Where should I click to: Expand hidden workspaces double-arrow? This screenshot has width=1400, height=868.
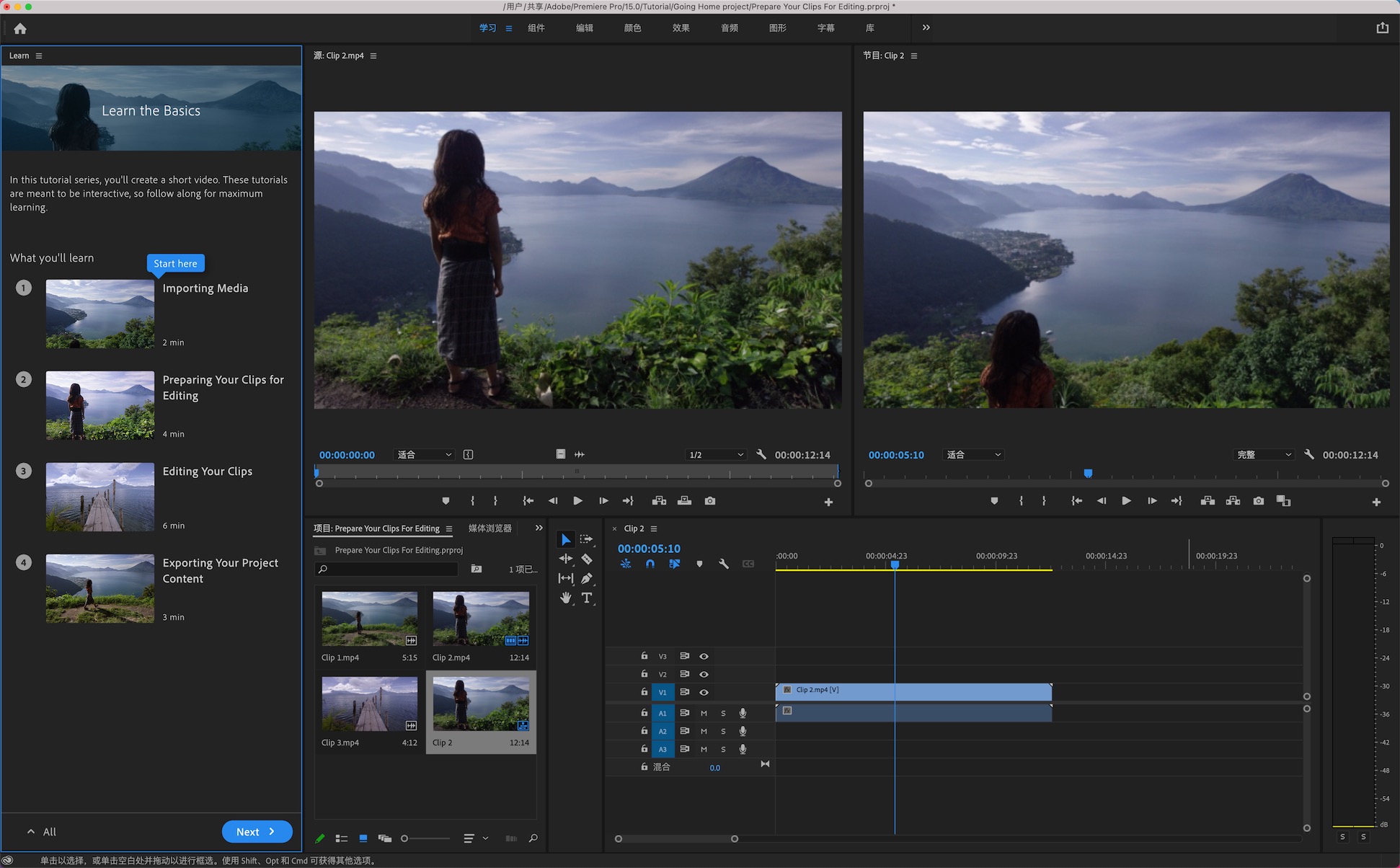pyautogui.click(x=926, y=27)
